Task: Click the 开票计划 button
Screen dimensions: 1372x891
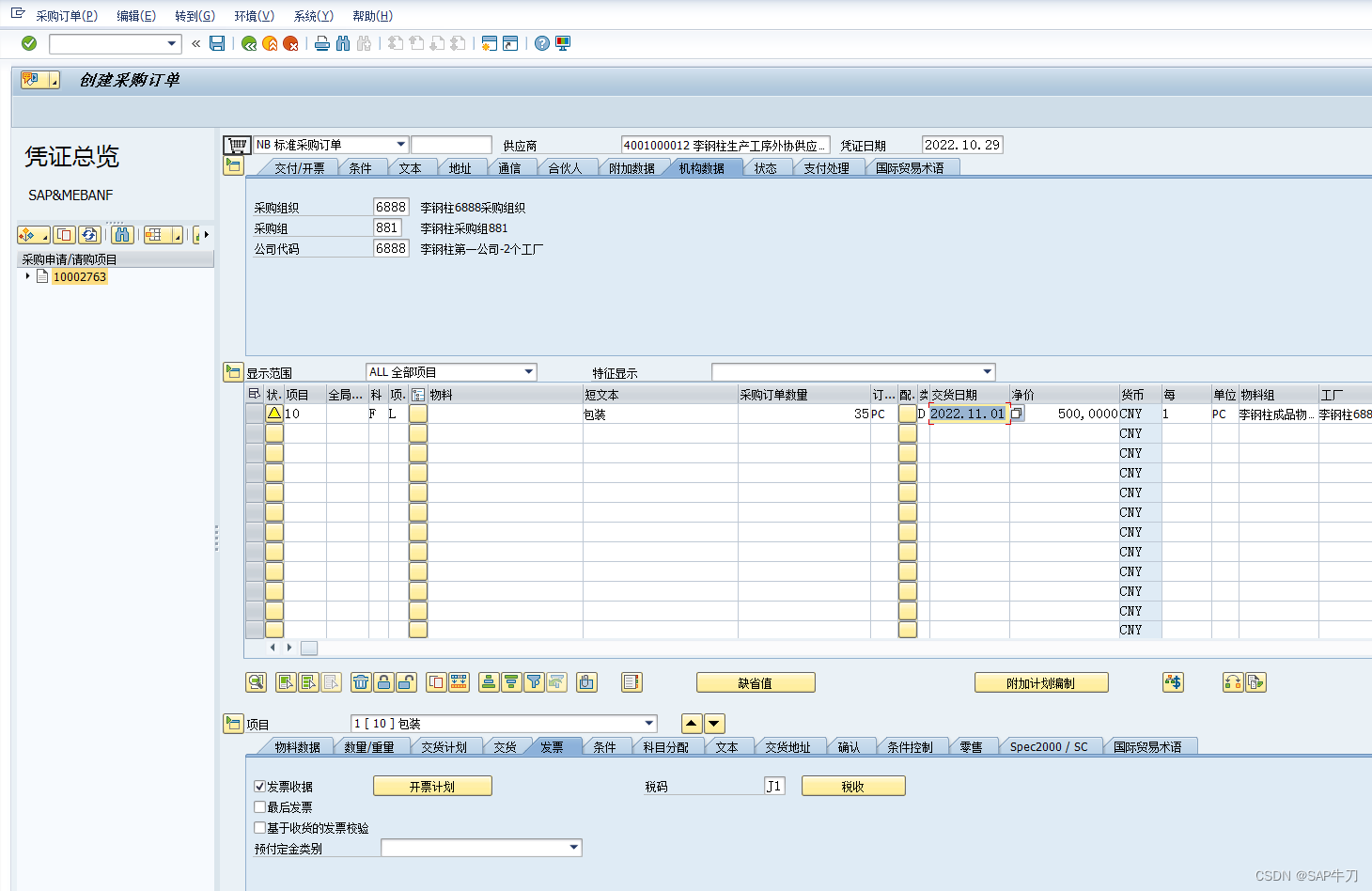Action: (x=432, y=787)
